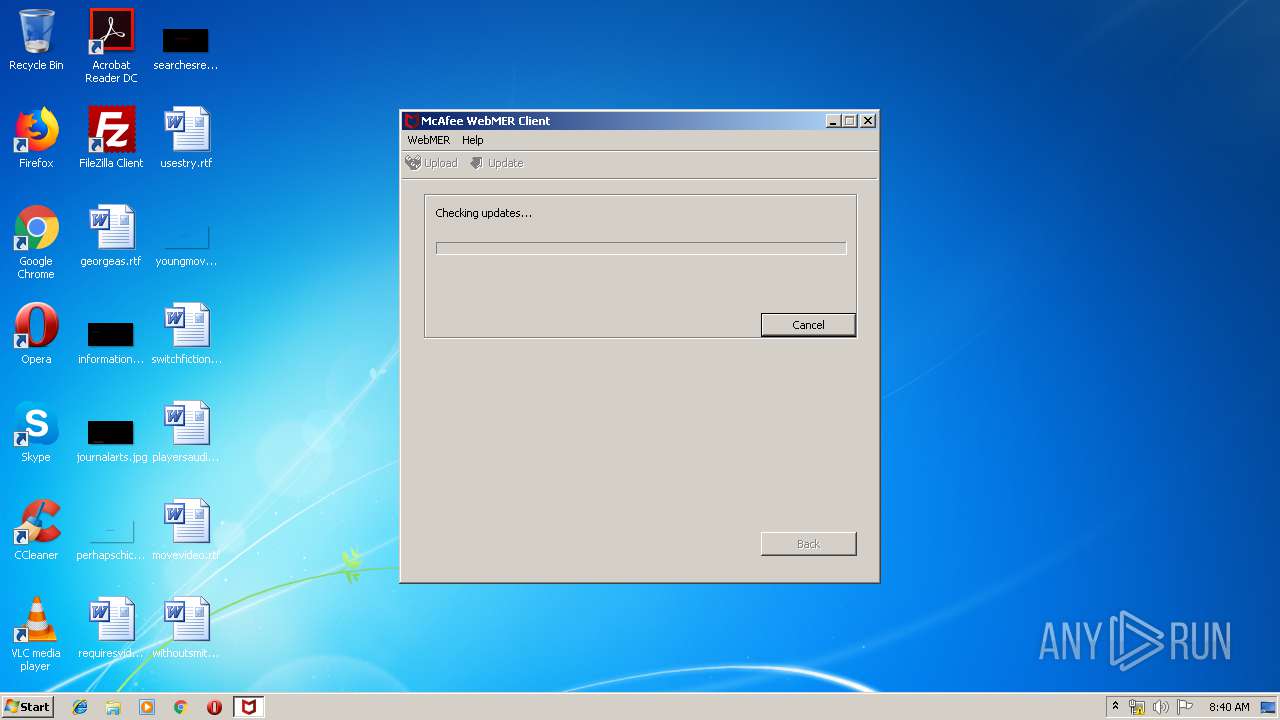Viewport: 1280px width, 720px height.
Task: Open the Action Center flag icon
Action: coord(1185,707)
